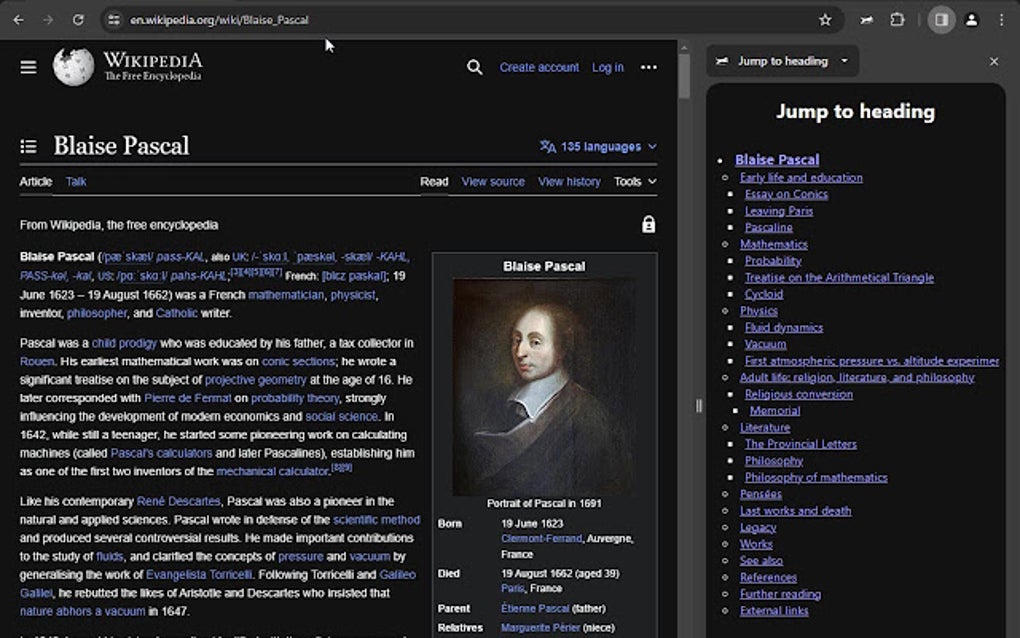The height and width of the screenshot is (638, 1020).
Task: Click the browser bookmark star icon
Action: point(824,19)
